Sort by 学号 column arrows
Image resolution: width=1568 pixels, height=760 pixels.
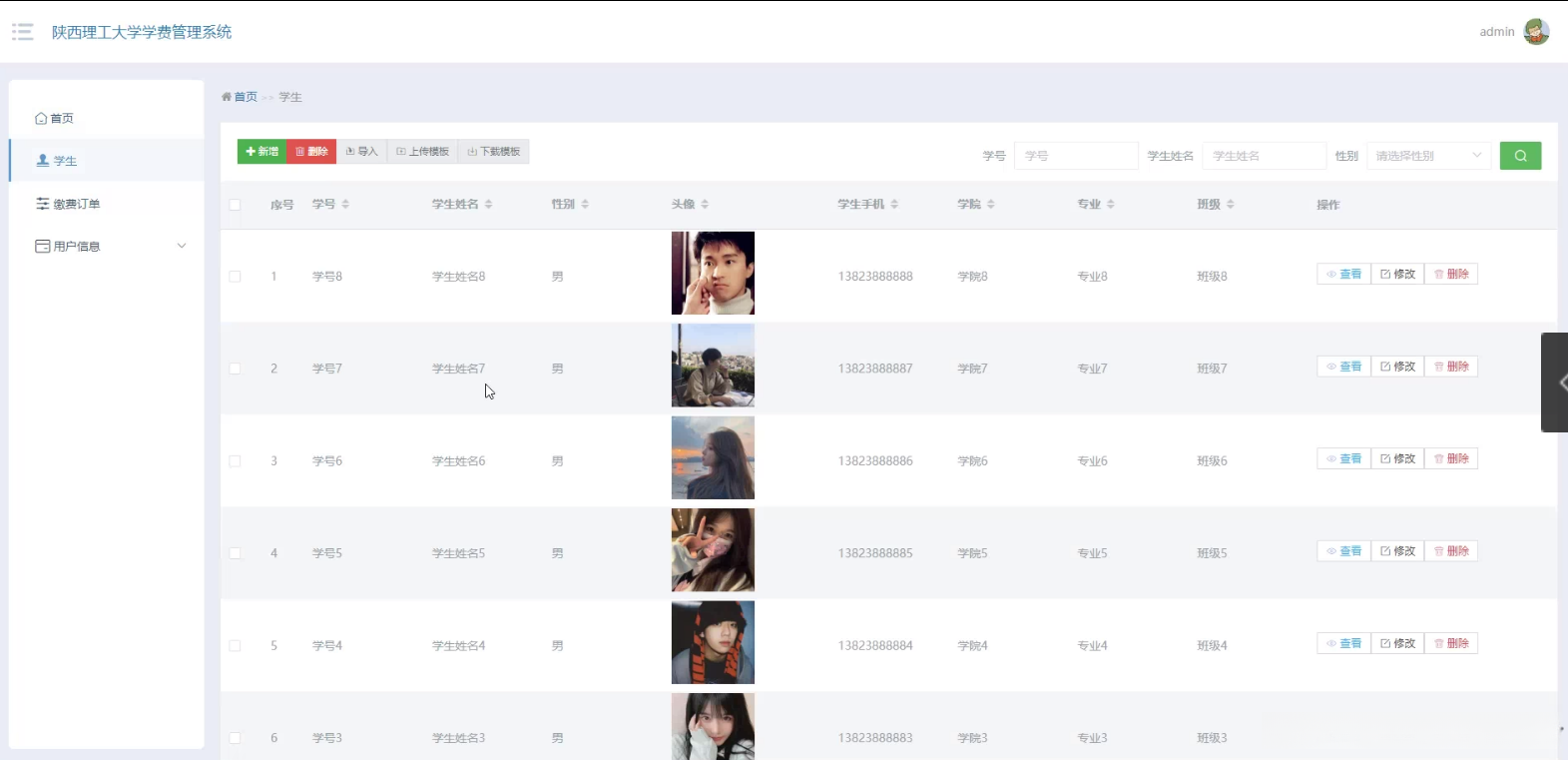tap(345, 204)
